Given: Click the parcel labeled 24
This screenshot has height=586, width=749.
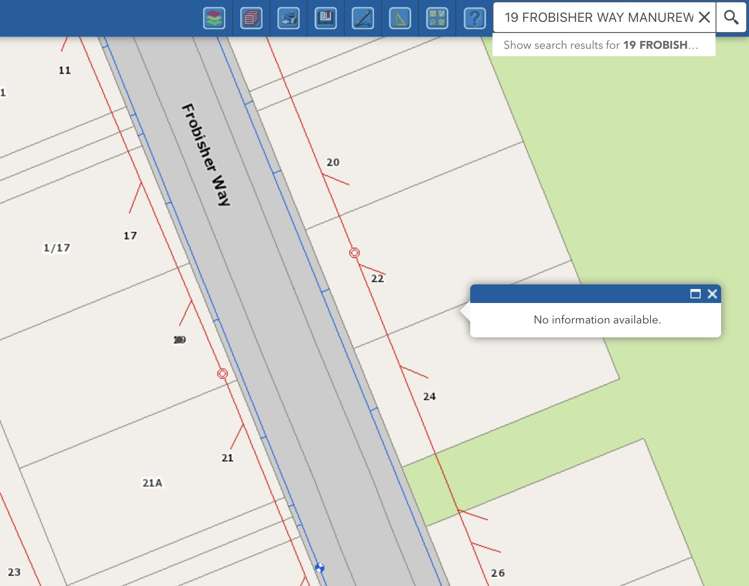Looking at the screenshot, I should point(429,397).
